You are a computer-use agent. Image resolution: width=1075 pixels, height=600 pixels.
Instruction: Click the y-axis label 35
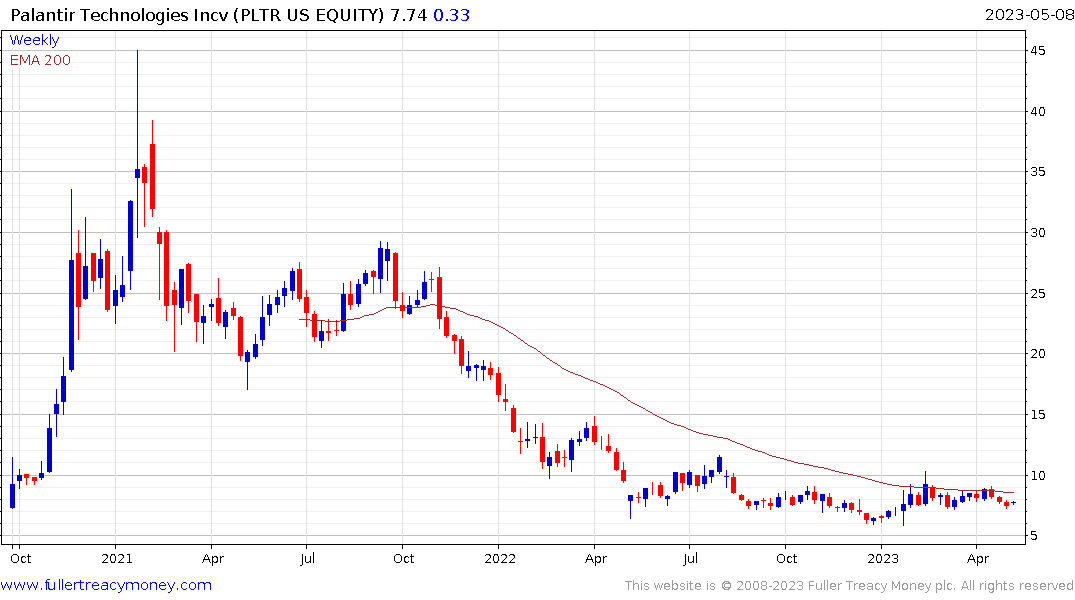1037,172
